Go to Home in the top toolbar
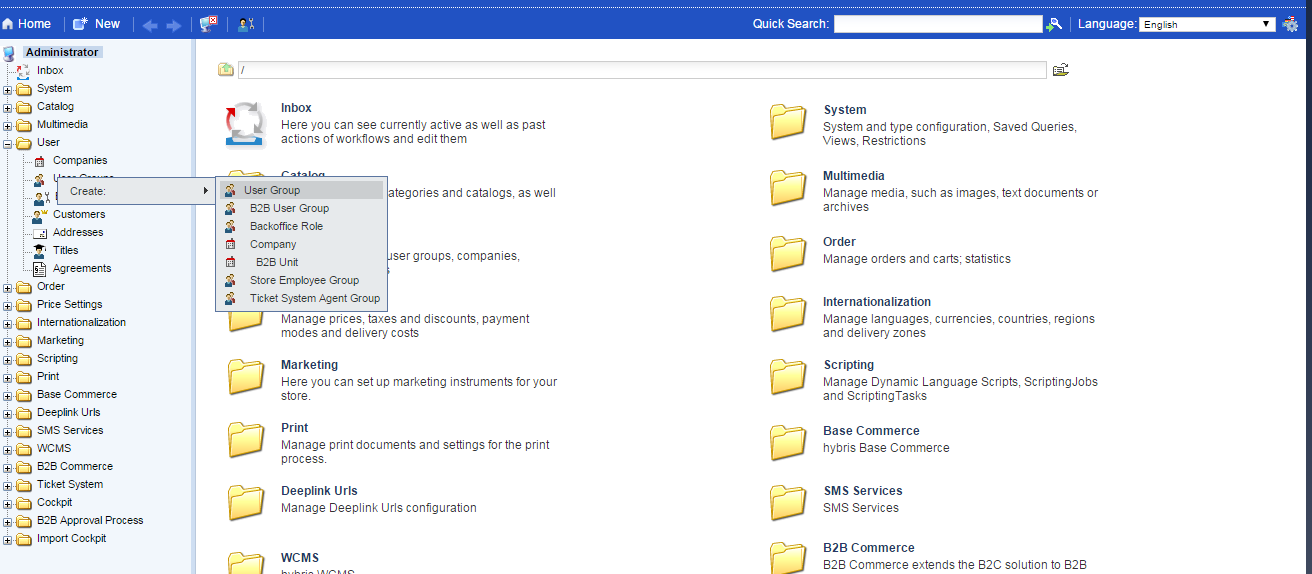Viewport: 1312px width, 574px height. tap(27, 24)
